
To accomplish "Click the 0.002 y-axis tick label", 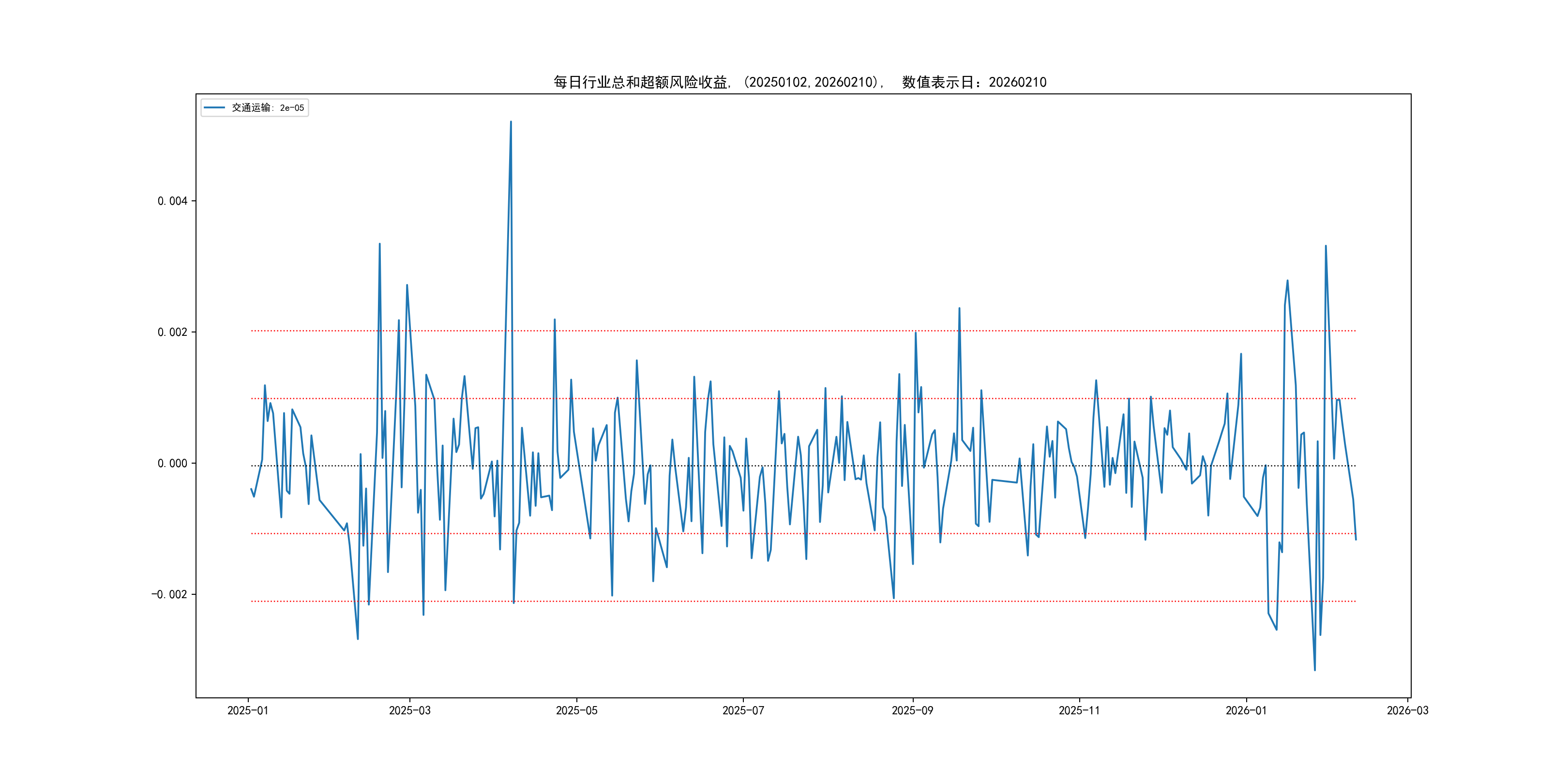I will pos(172,332).
